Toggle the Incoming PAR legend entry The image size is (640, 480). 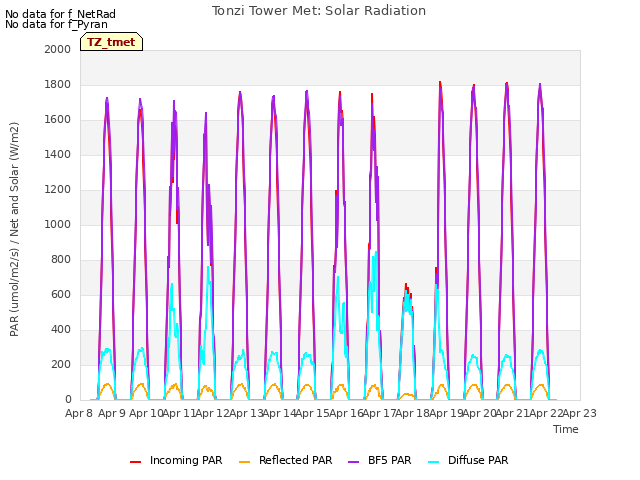tap(176, 460)
